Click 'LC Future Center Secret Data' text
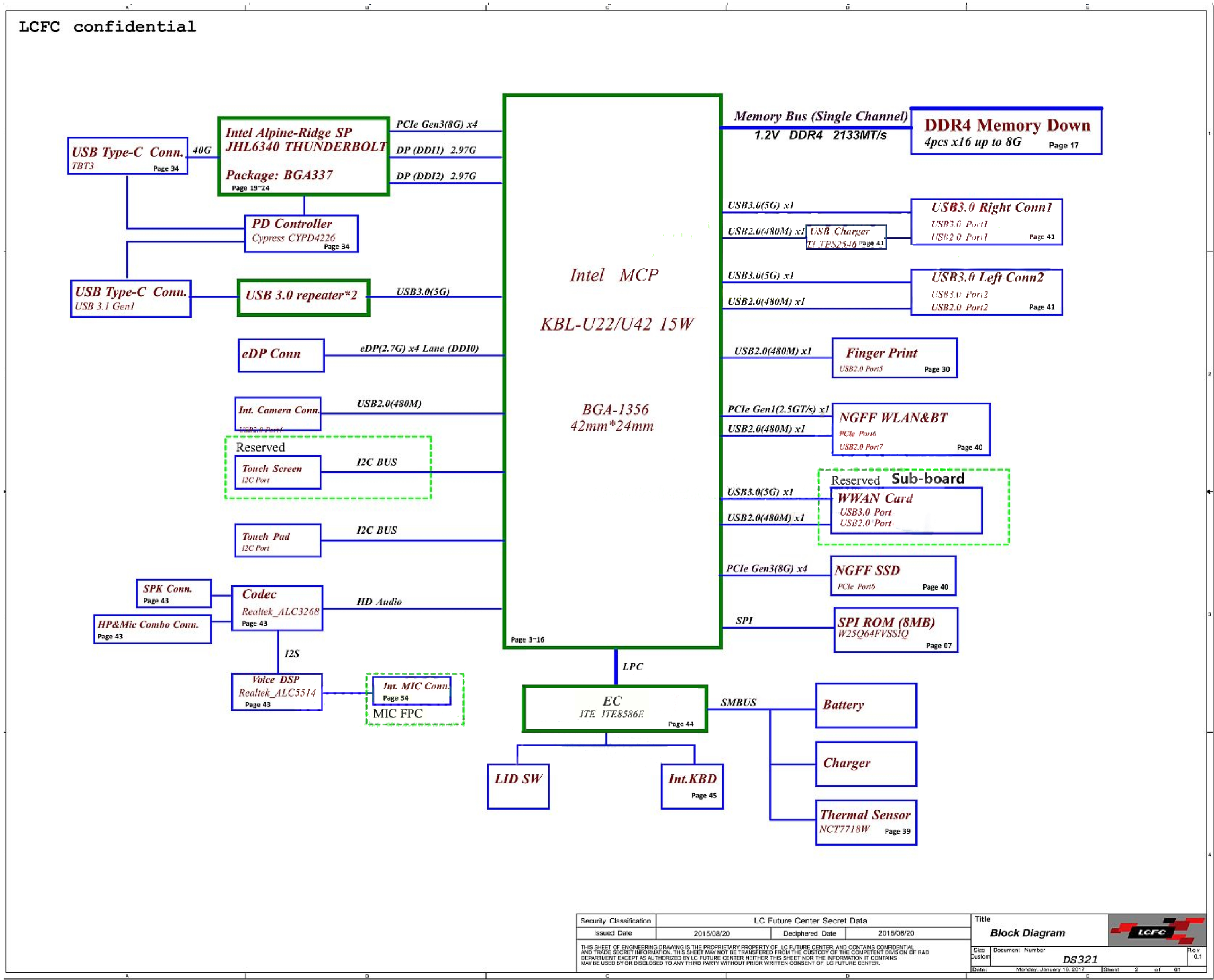The width and height of the screenshot is (1214, 980). pos(809,920)
